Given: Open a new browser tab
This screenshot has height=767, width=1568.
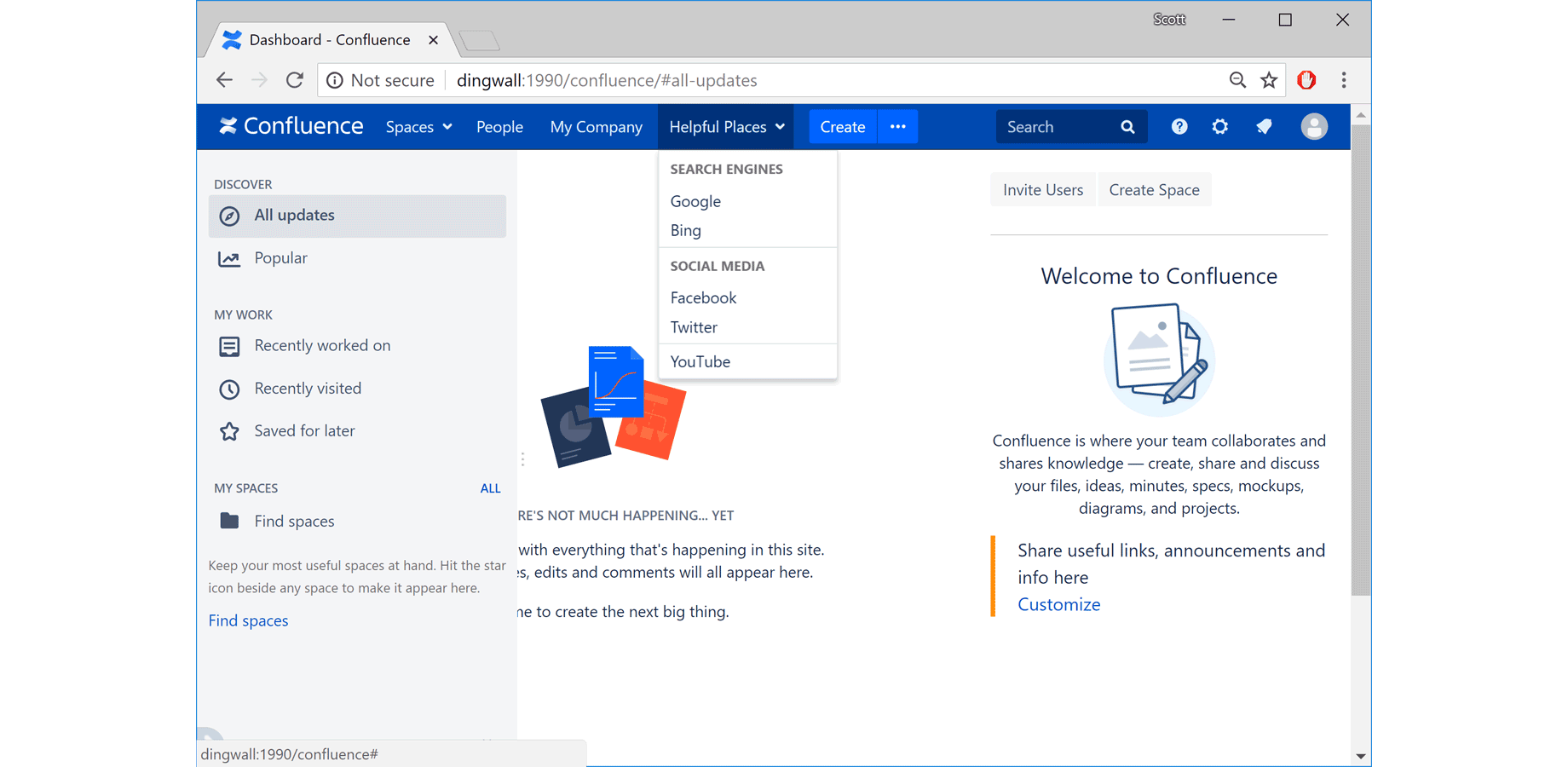Looking at the screenshot, I should 480,40.
